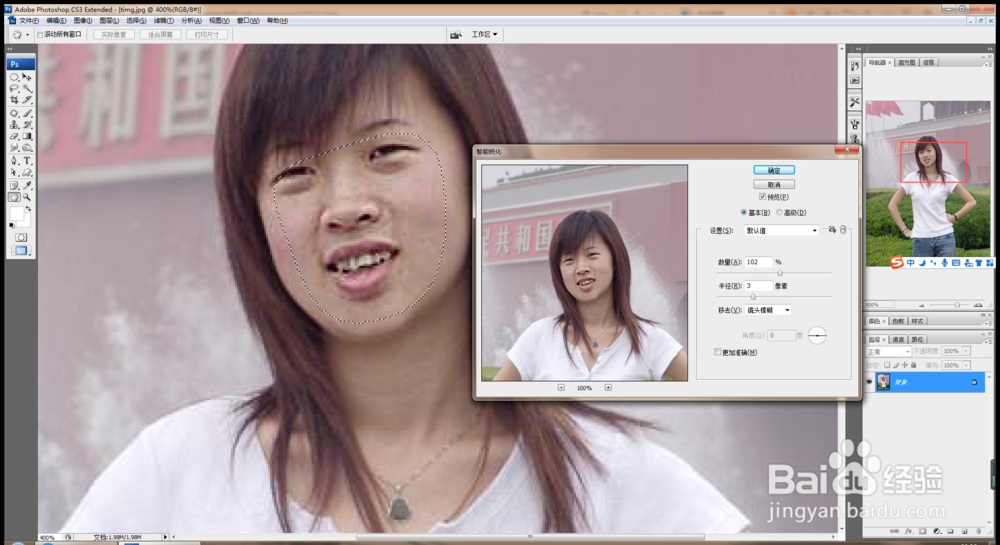Select the 基本(B) radio button
Screen dimensions: 1000x545
tap(744, 212)
